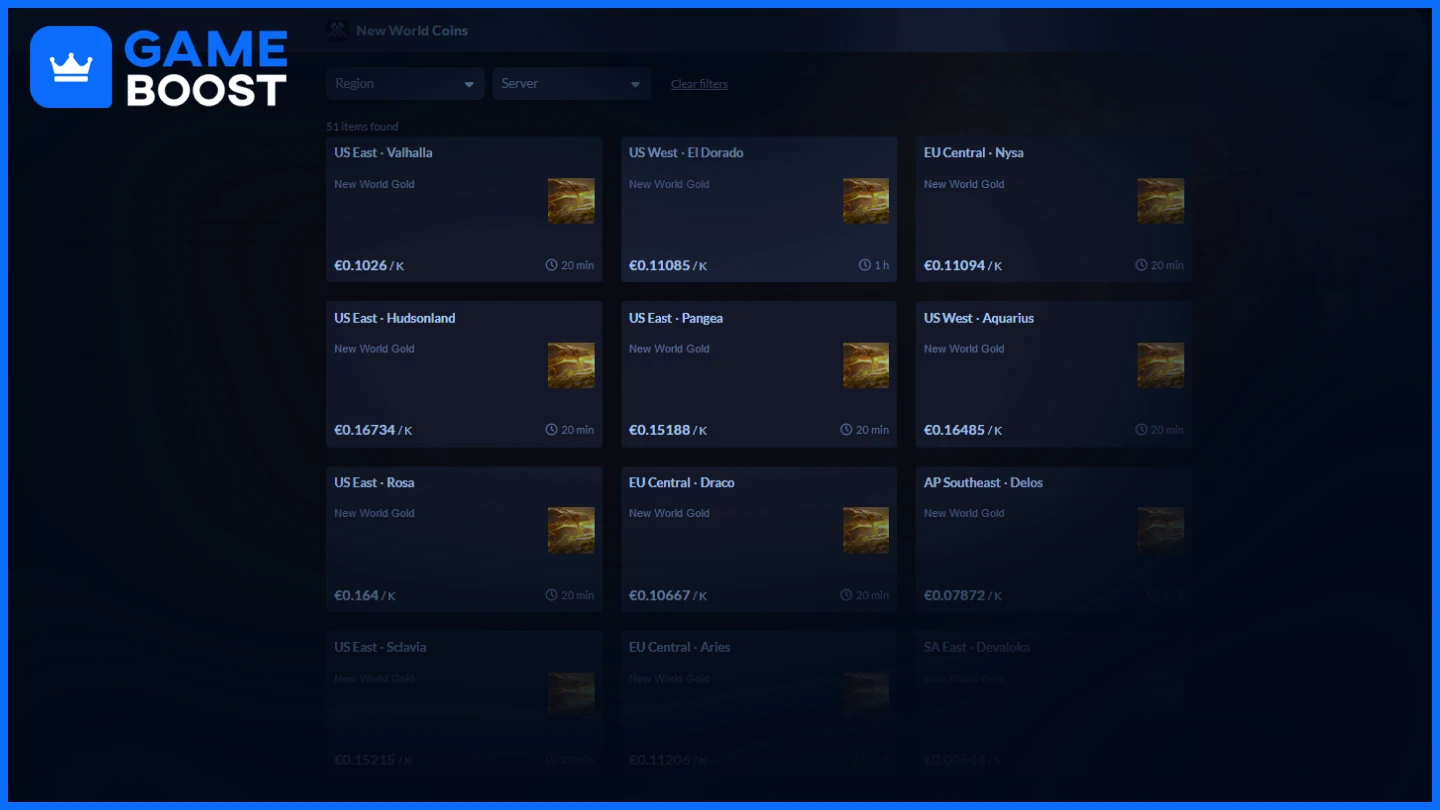Click the €0.1026 price
The height and width of the screenshot is (810, 1440).
(x=361, y=266)
